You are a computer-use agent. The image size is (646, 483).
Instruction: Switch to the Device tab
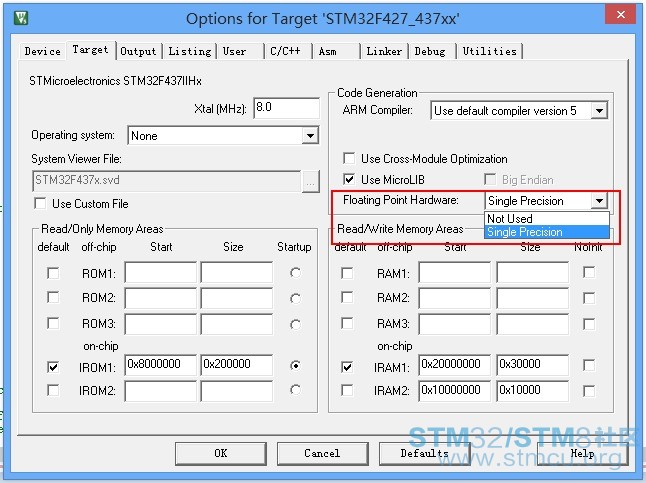click(42, 52)
